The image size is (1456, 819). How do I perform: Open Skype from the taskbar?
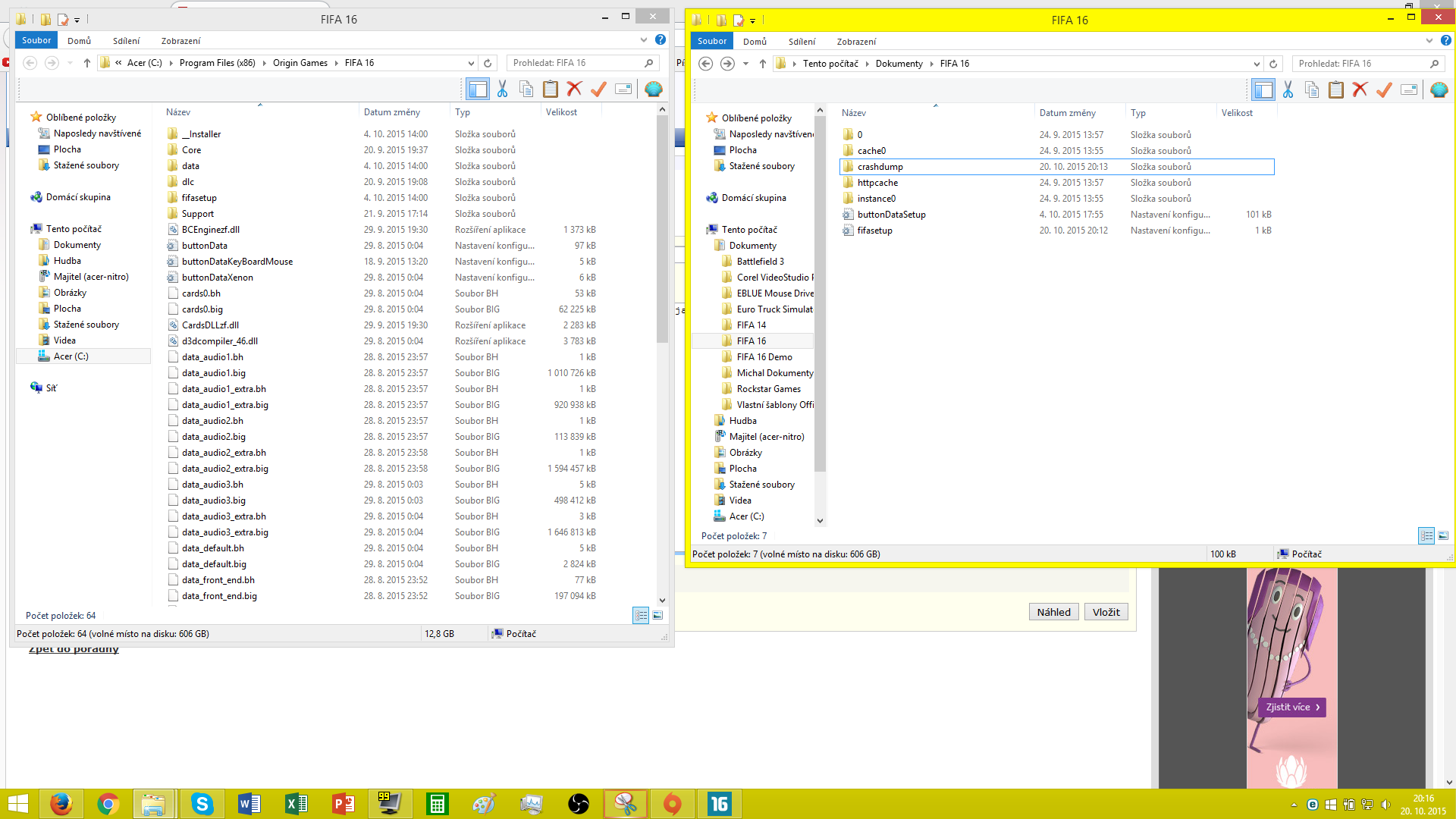pos(202,804)
